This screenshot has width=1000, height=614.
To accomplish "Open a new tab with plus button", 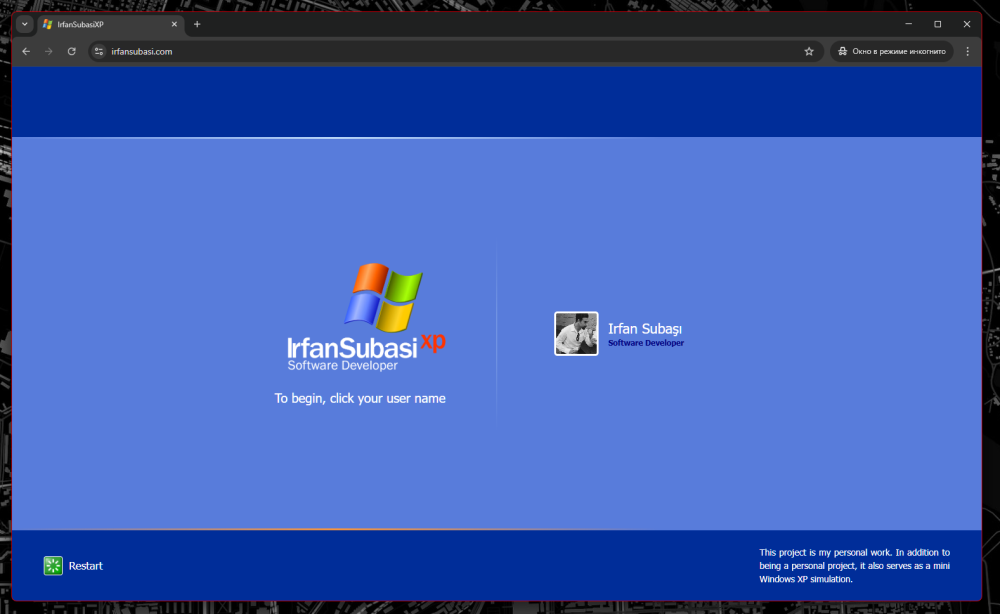I will point(197,24).
